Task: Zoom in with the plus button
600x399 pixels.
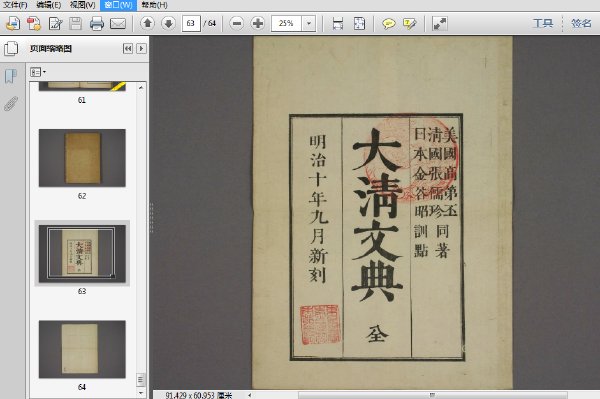Action: 258,23
